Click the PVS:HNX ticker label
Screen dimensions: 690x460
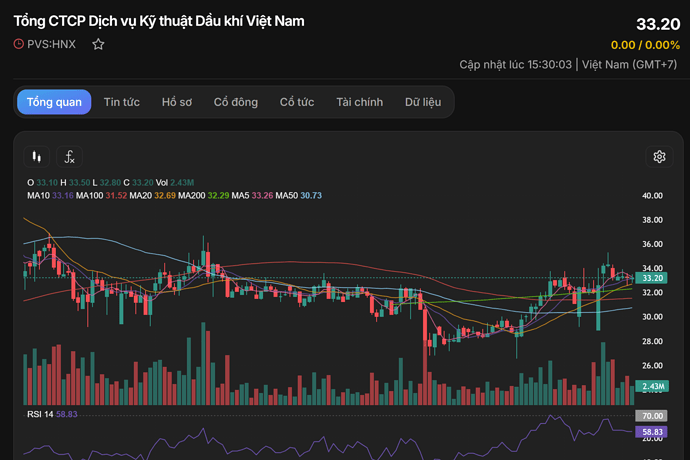point(51,44)
